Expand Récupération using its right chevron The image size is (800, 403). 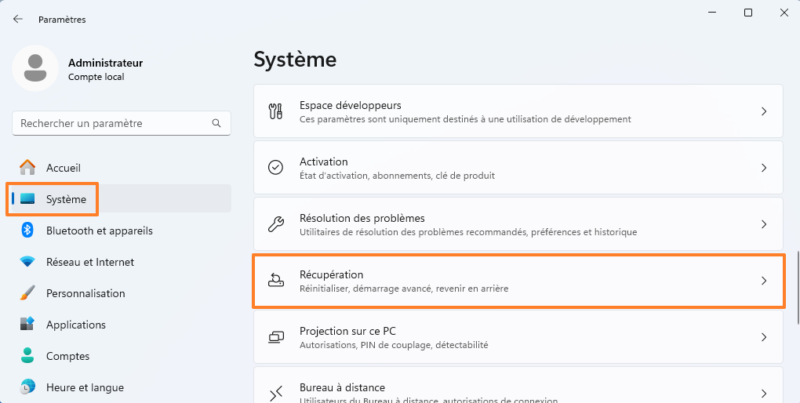point(764,281)
